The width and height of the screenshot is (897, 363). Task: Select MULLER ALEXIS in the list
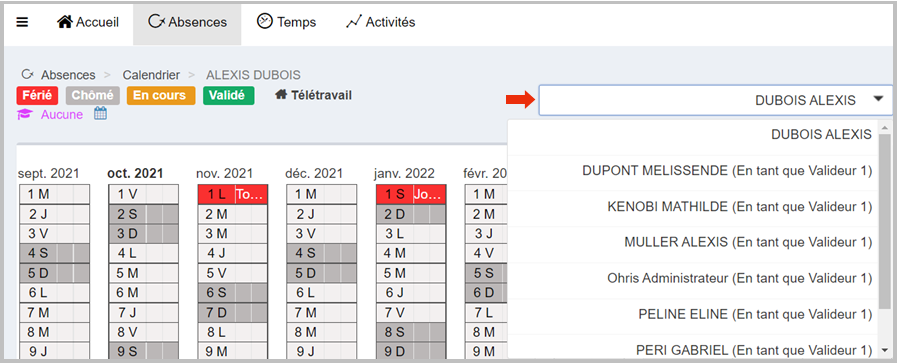pos(693,242)
